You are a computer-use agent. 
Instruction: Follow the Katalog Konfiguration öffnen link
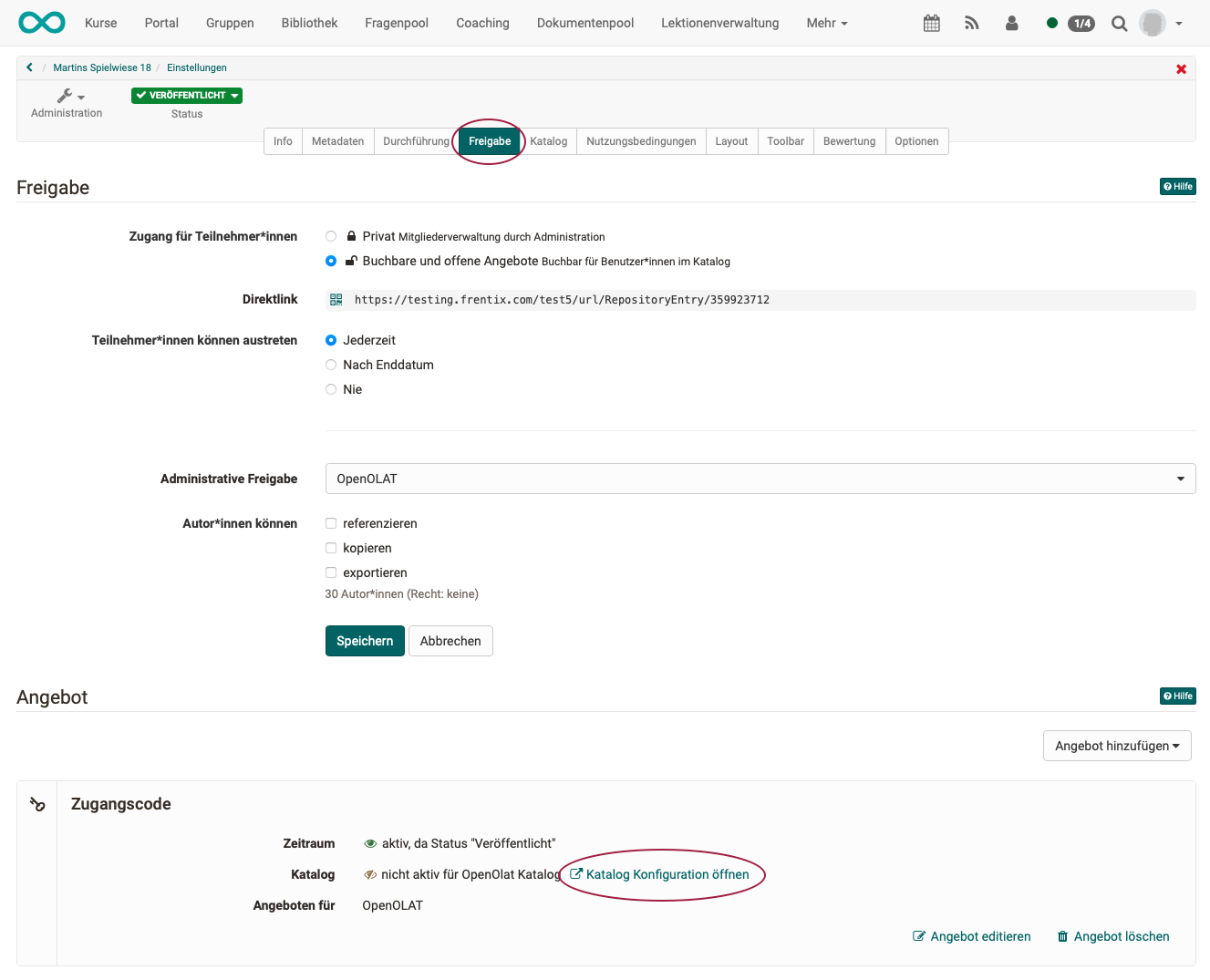pos(667,874)
